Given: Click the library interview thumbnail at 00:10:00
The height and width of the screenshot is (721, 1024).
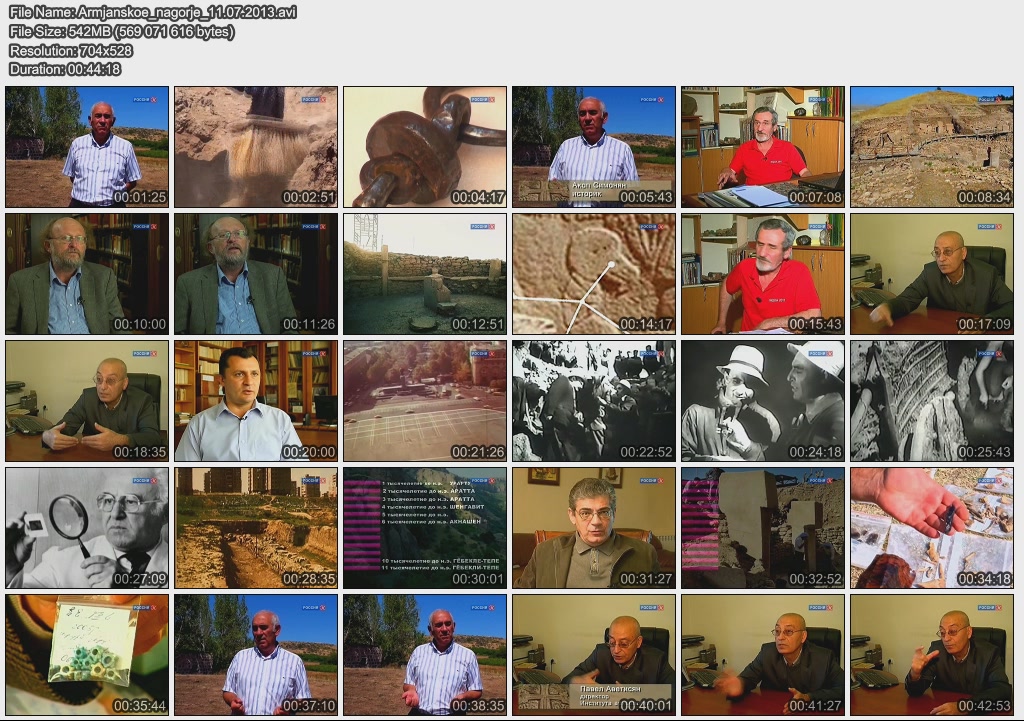Looking at the screenshot, I should pos(87,273).
